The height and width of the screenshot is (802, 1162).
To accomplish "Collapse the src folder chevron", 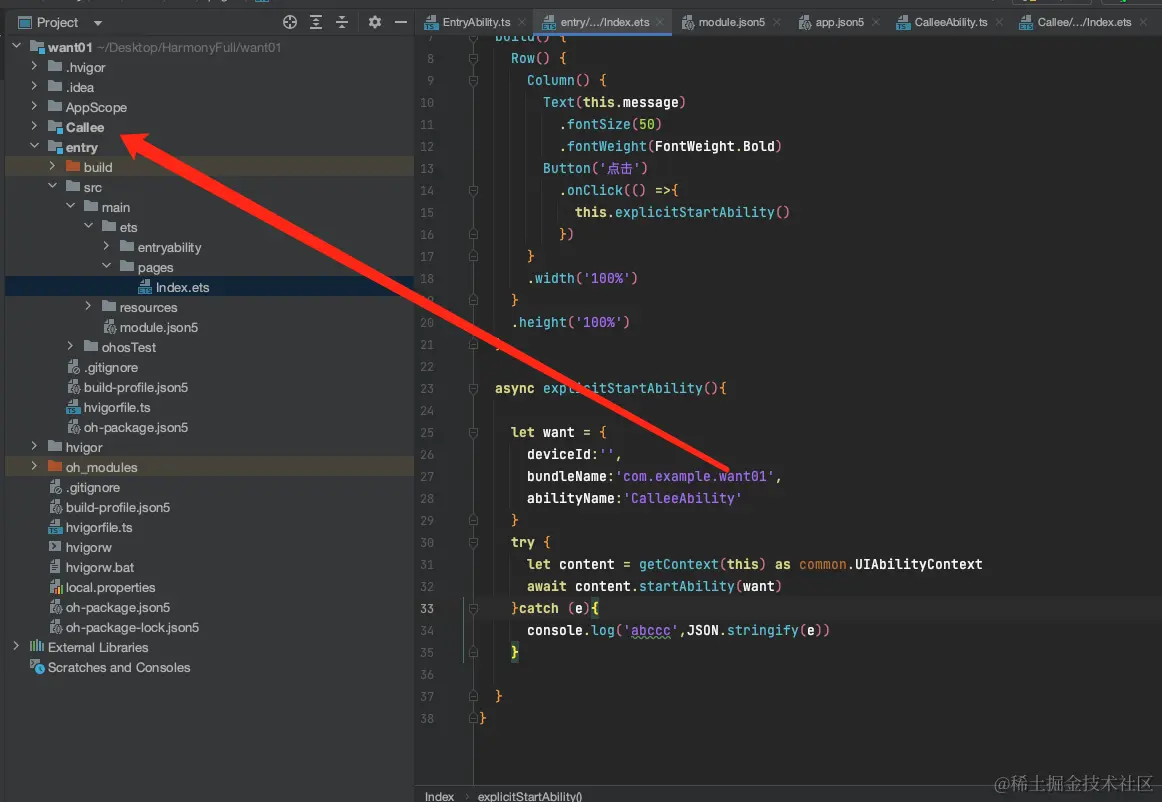I will pyautogui.click(x=53, y=186).
